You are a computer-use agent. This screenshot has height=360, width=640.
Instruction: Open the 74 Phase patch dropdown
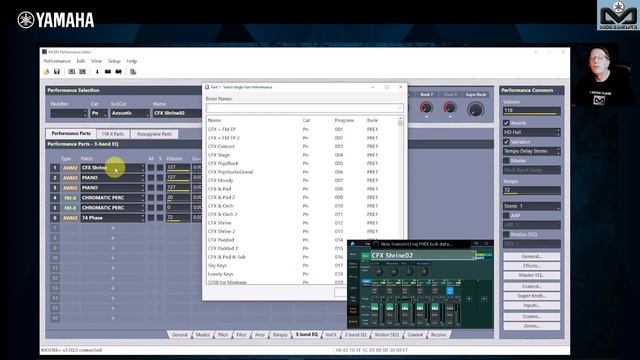tap(113, 218)
